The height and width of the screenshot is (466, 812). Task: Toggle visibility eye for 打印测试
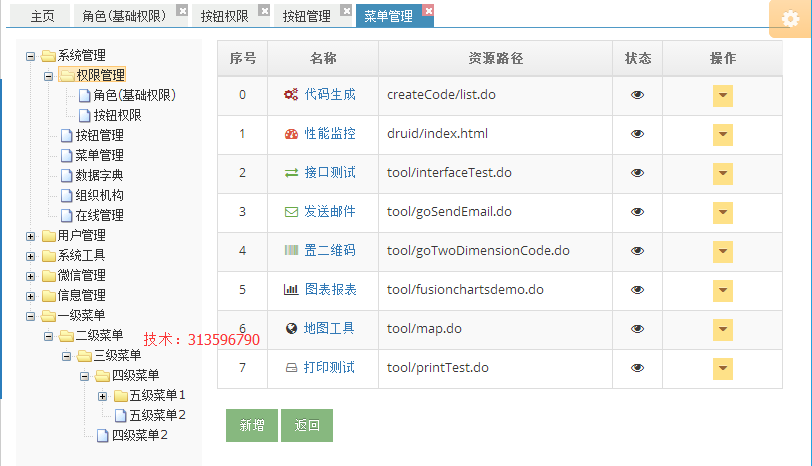[637, 368]
